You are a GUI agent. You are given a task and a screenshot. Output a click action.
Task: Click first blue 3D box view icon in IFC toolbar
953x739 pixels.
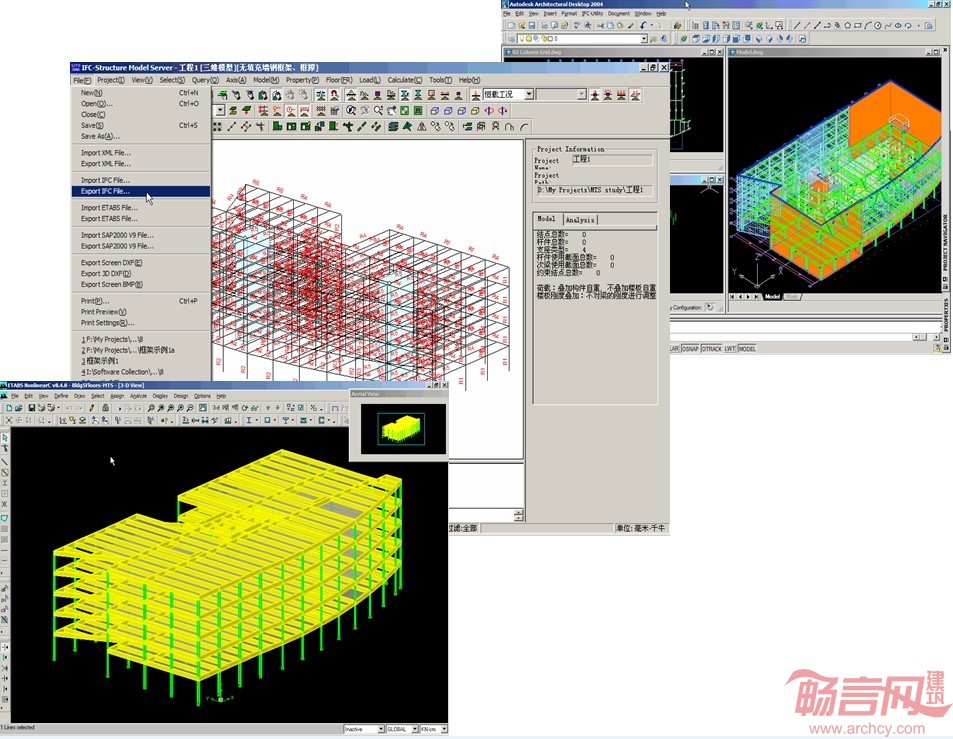(x=435, y=111)
